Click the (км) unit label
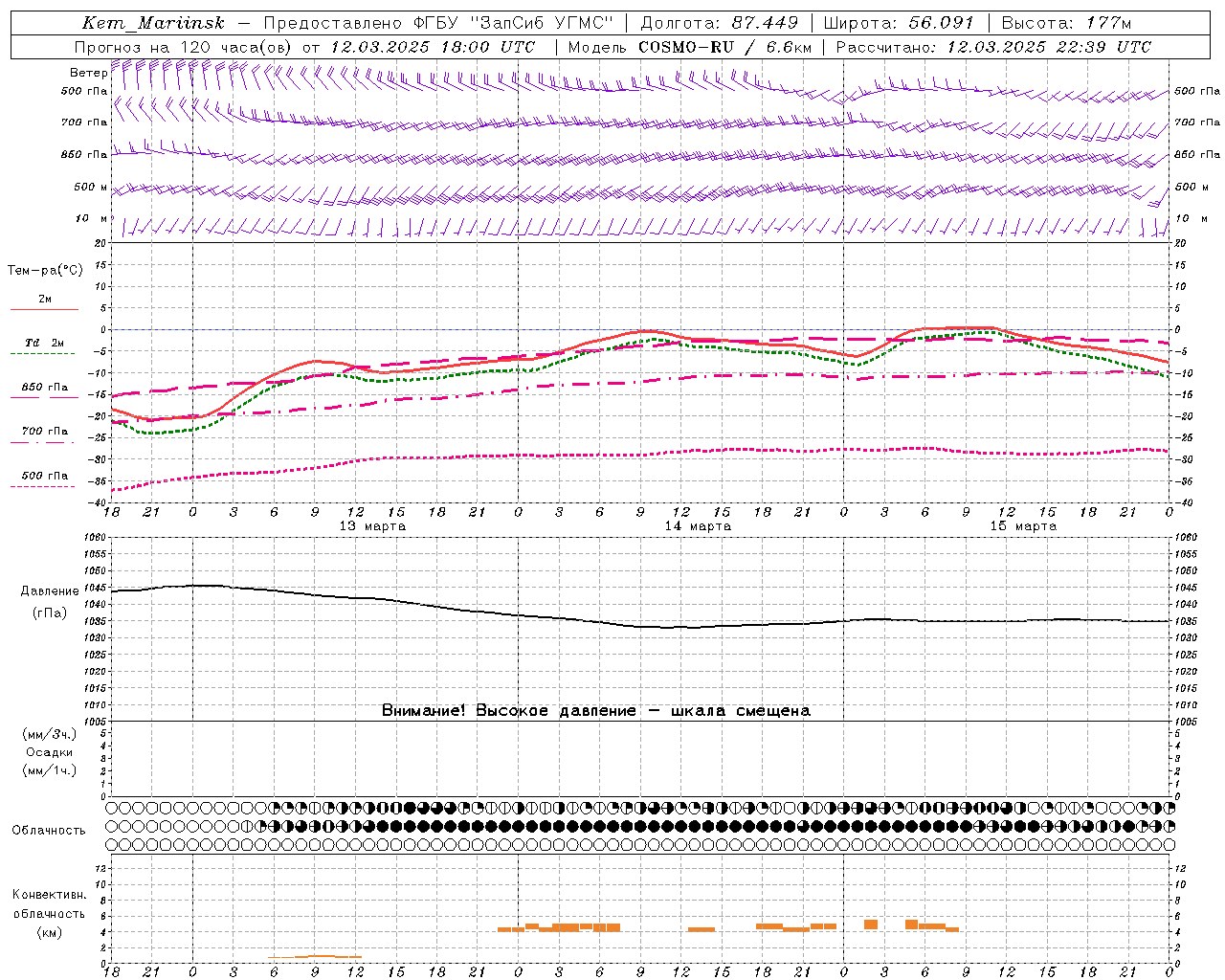This screenshot has width=1225, height=980. [50, 932]
